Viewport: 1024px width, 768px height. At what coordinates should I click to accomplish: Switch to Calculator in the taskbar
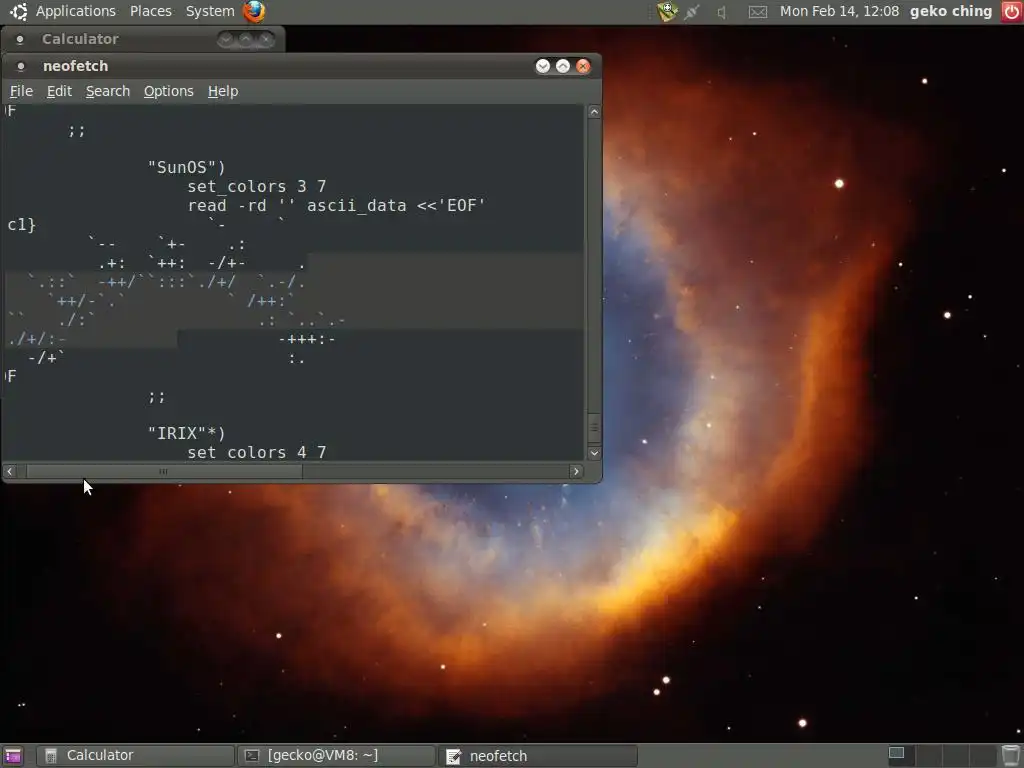[x=135, y=756]
